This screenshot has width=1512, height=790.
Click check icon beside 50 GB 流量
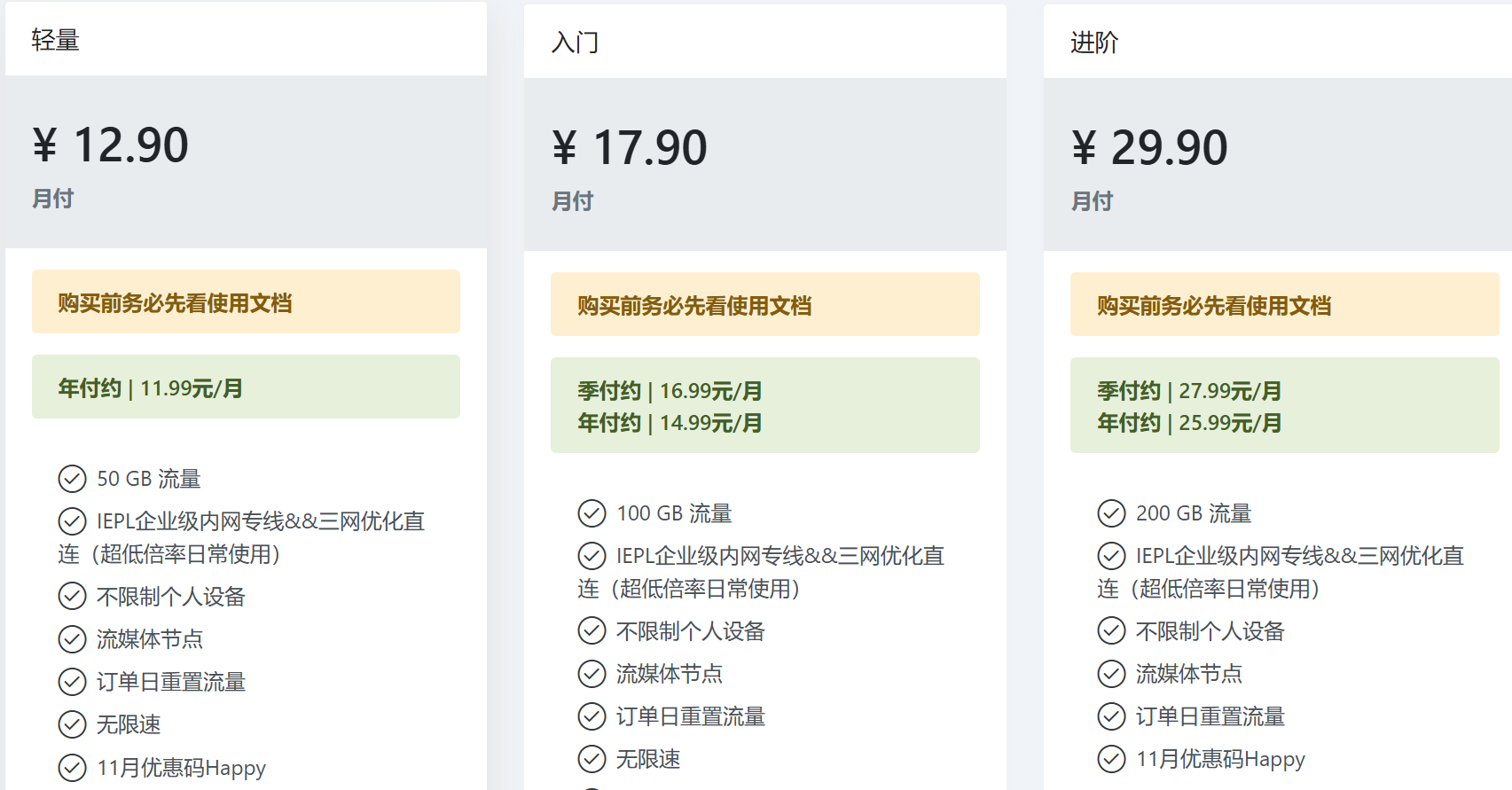[x=72, y=479]
